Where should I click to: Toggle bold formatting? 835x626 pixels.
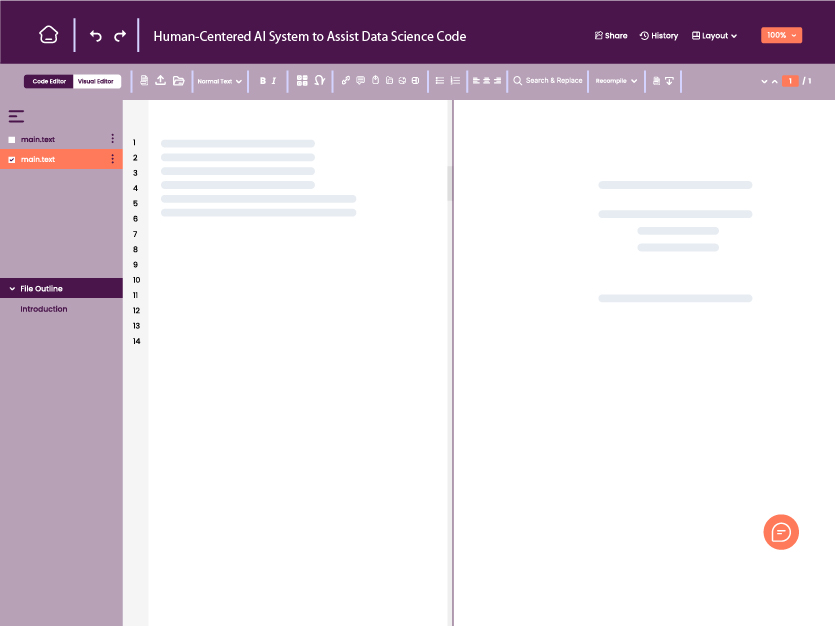tap(262, 80)
